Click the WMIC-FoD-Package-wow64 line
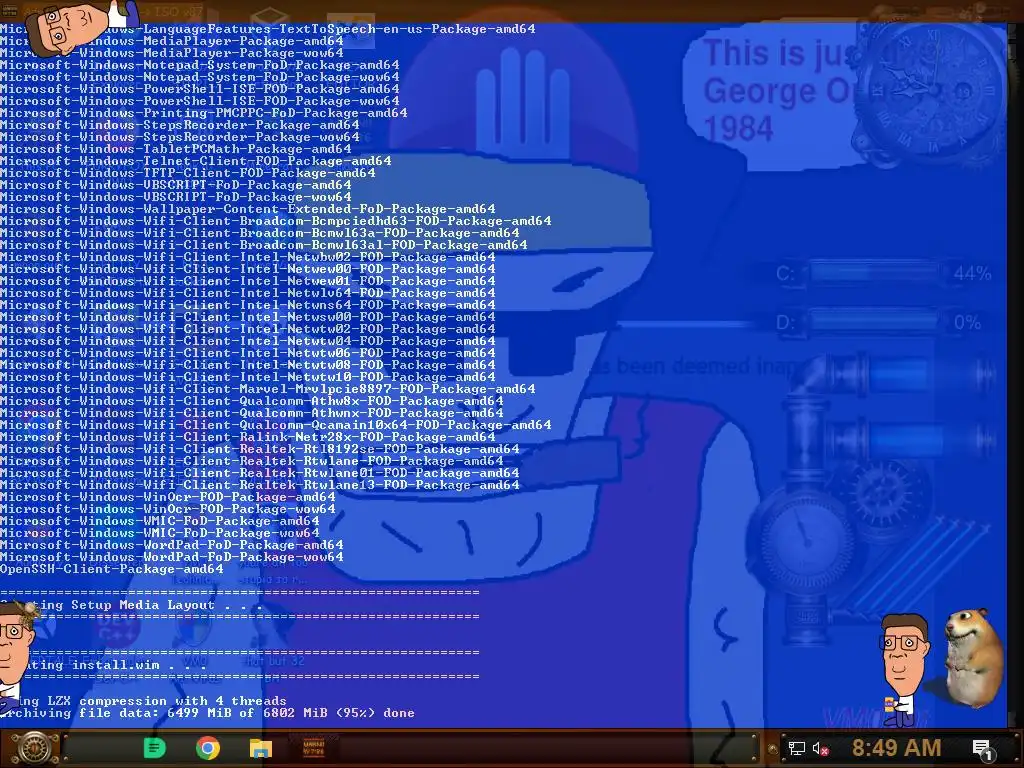1024x768 pixels. tap(160, 533)
